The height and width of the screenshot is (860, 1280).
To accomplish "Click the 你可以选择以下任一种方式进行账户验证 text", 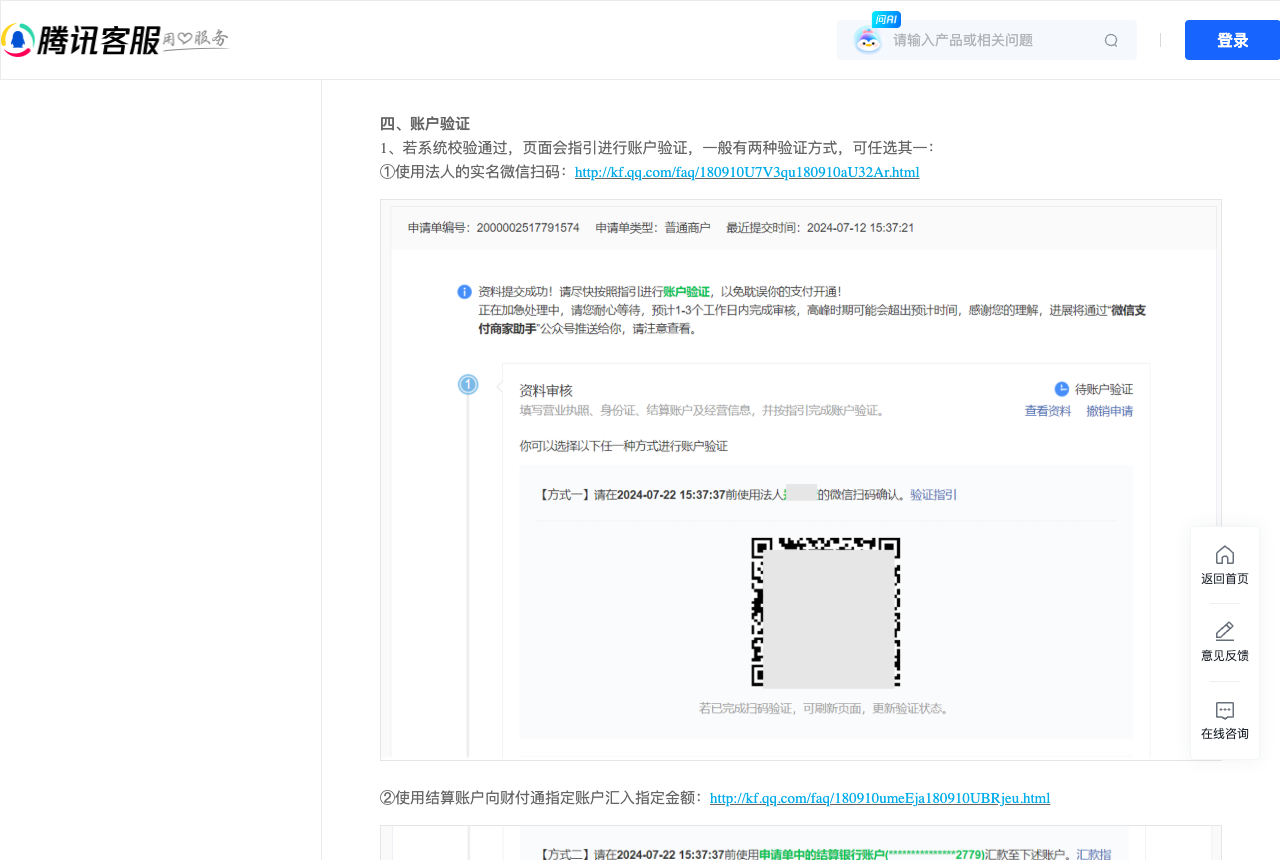I will (623, 445).
